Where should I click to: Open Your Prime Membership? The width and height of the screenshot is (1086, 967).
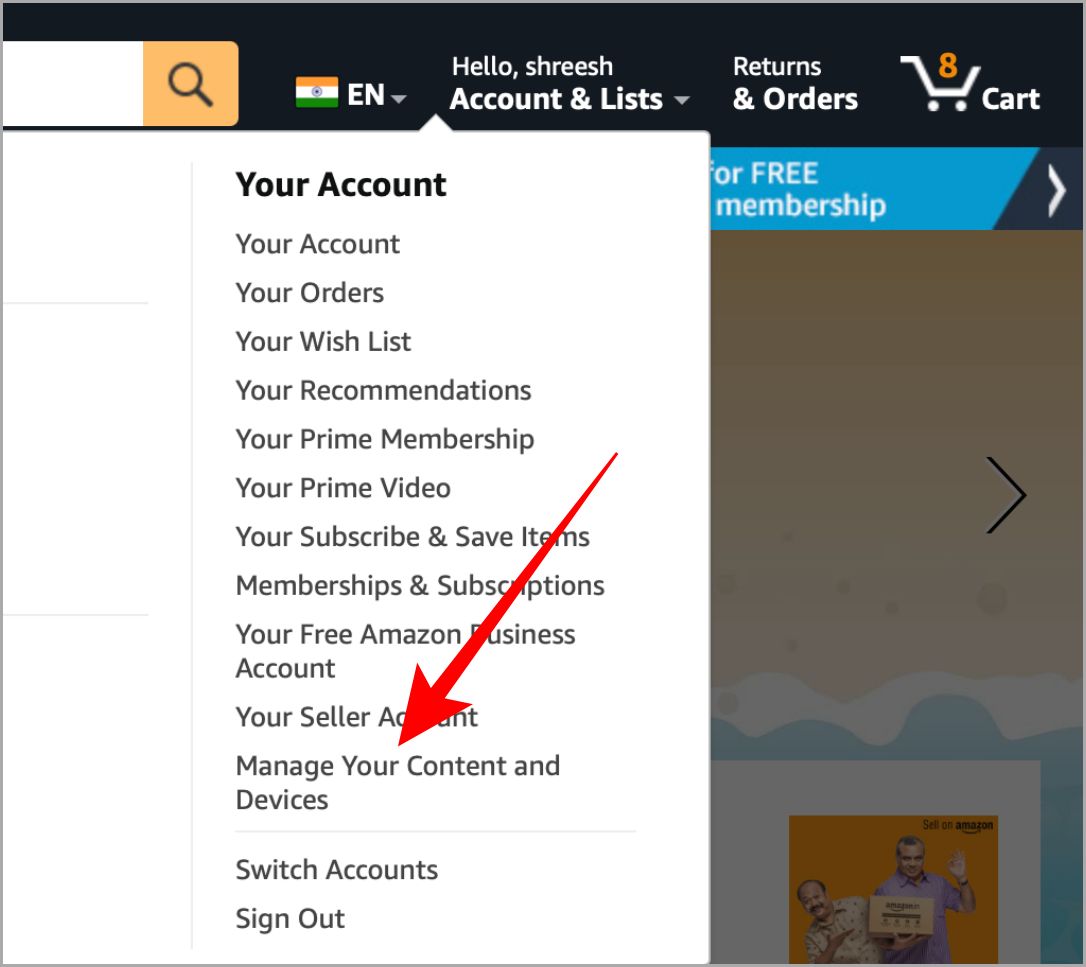pyautogui.click(x=384, y=438)
